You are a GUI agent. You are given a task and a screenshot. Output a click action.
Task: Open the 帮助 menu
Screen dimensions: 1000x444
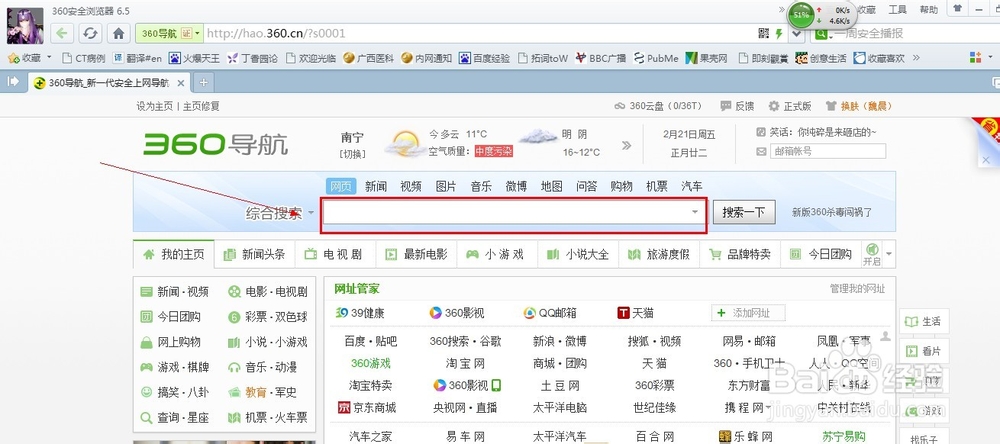pyautogui.click(x=929, y=9)
